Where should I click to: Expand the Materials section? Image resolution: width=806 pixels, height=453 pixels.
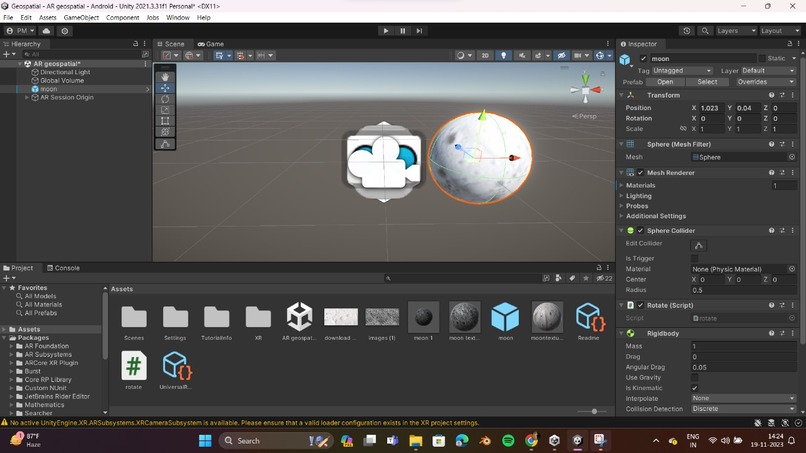(622, 185)
